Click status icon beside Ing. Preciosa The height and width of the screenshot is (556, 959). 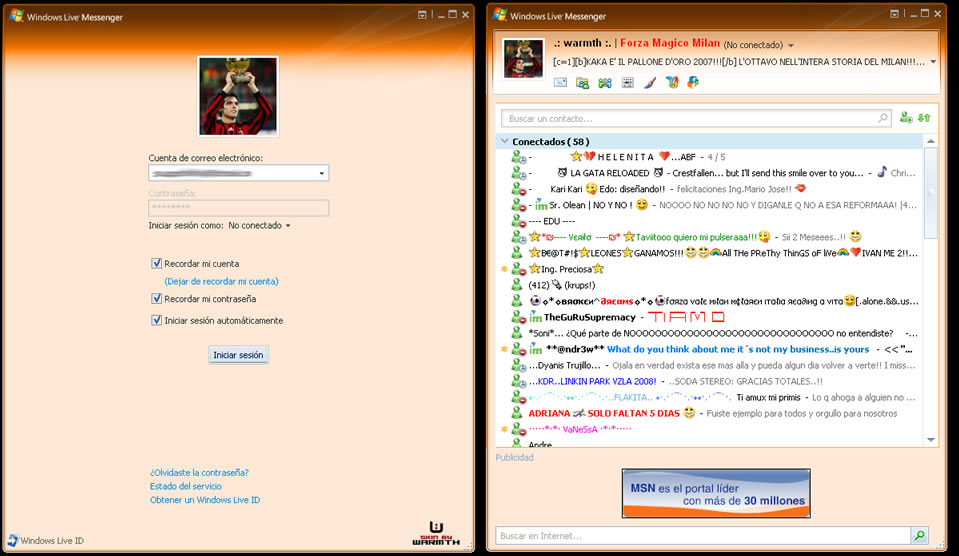[519, 269]
